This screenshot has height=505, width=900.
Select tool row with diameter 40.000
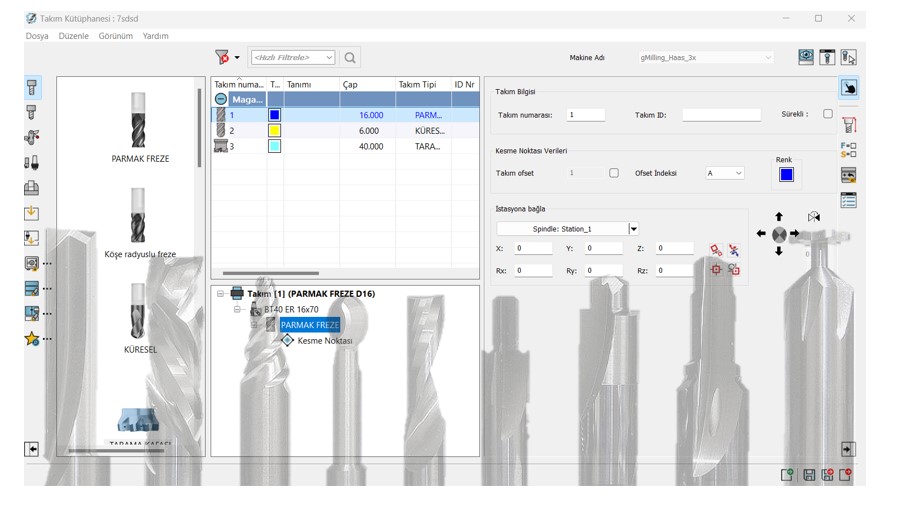(x=345, y=146)
